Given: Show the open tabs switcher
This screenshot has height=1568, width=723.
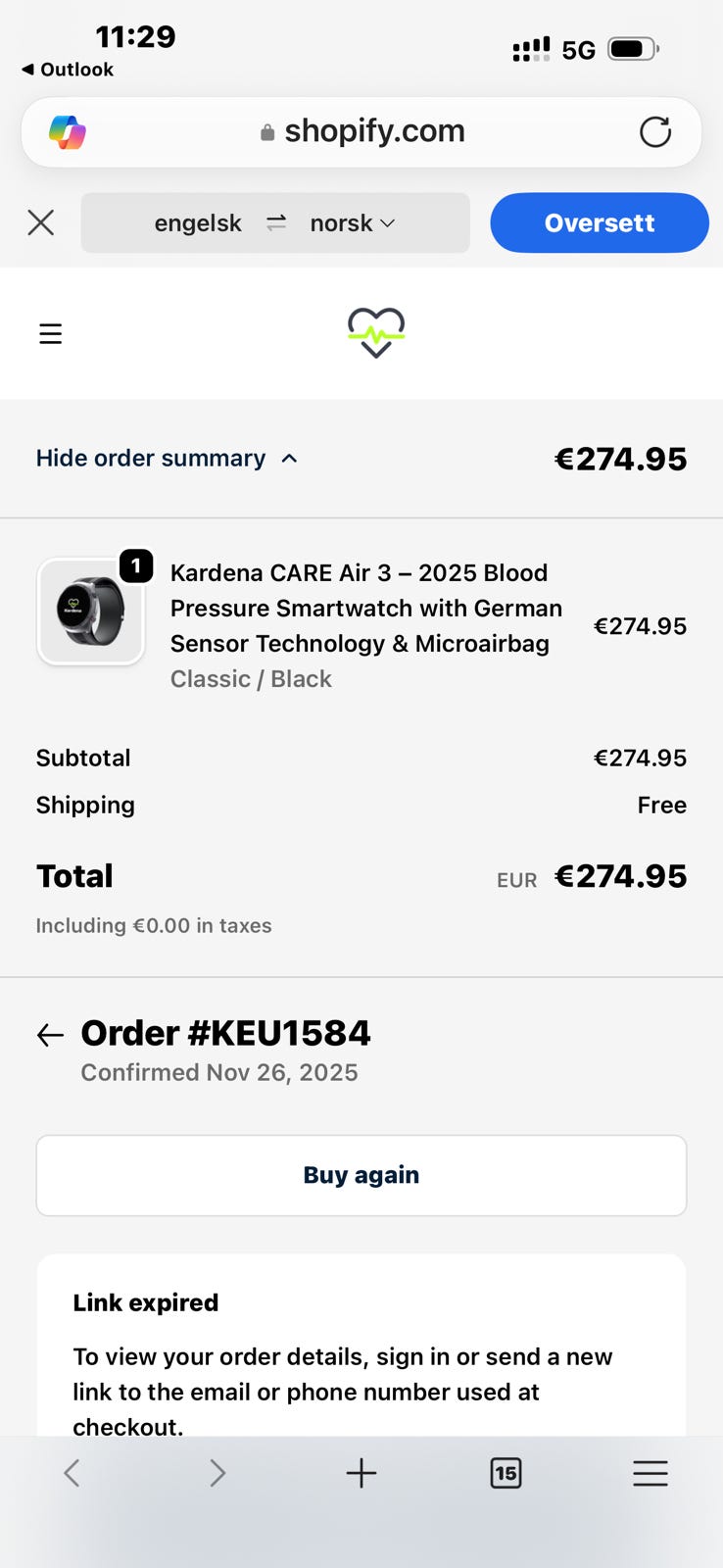Looking at the screenshot, I should click(506, 1472).
